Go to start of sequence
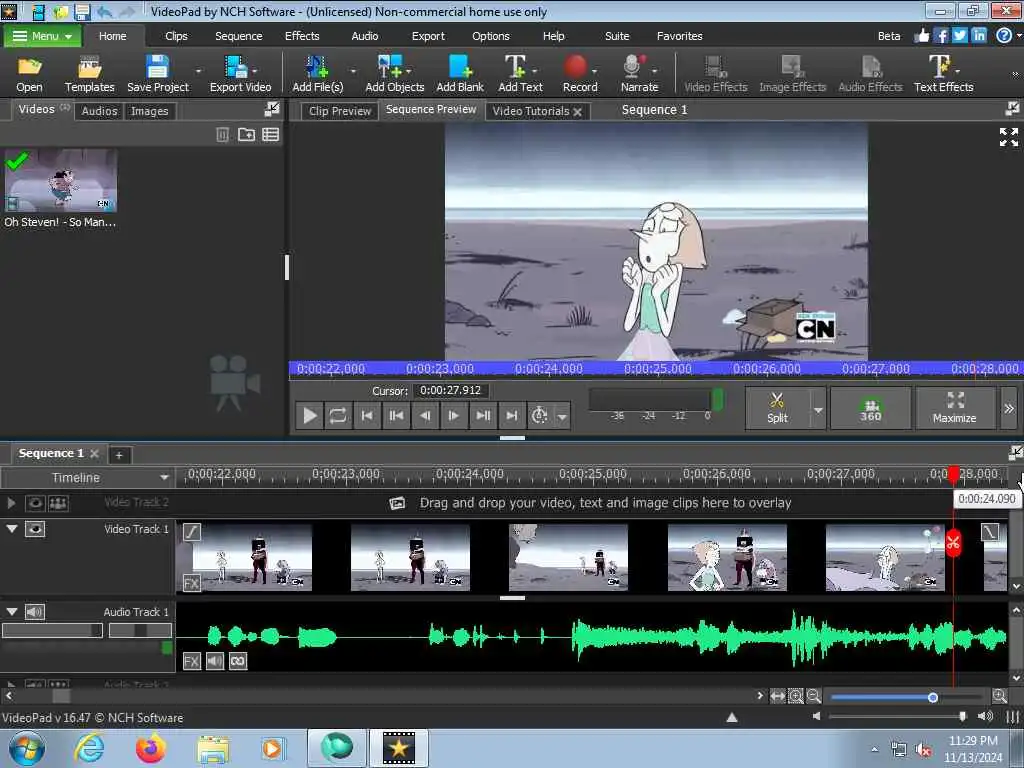The image size is (1024, 768). click(x=367, y=415)
